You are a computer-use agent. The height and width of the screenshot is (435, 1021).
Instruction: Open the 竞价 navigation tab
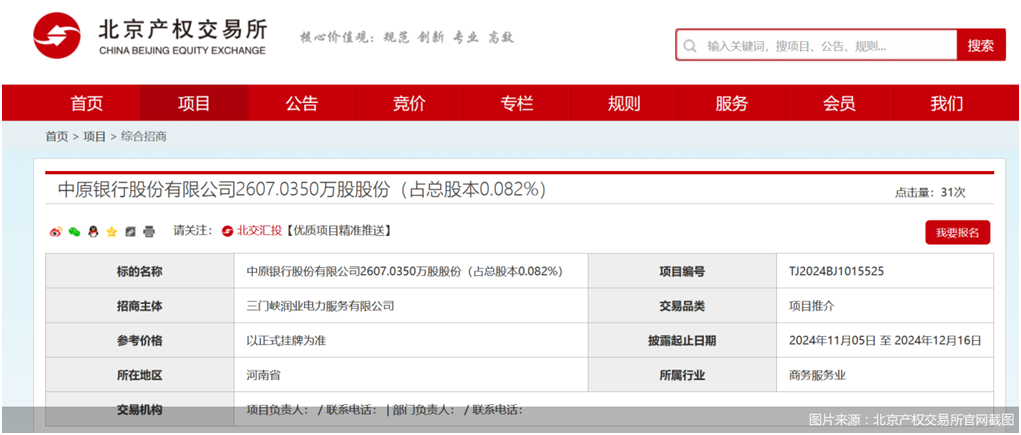tap(409, 103)
